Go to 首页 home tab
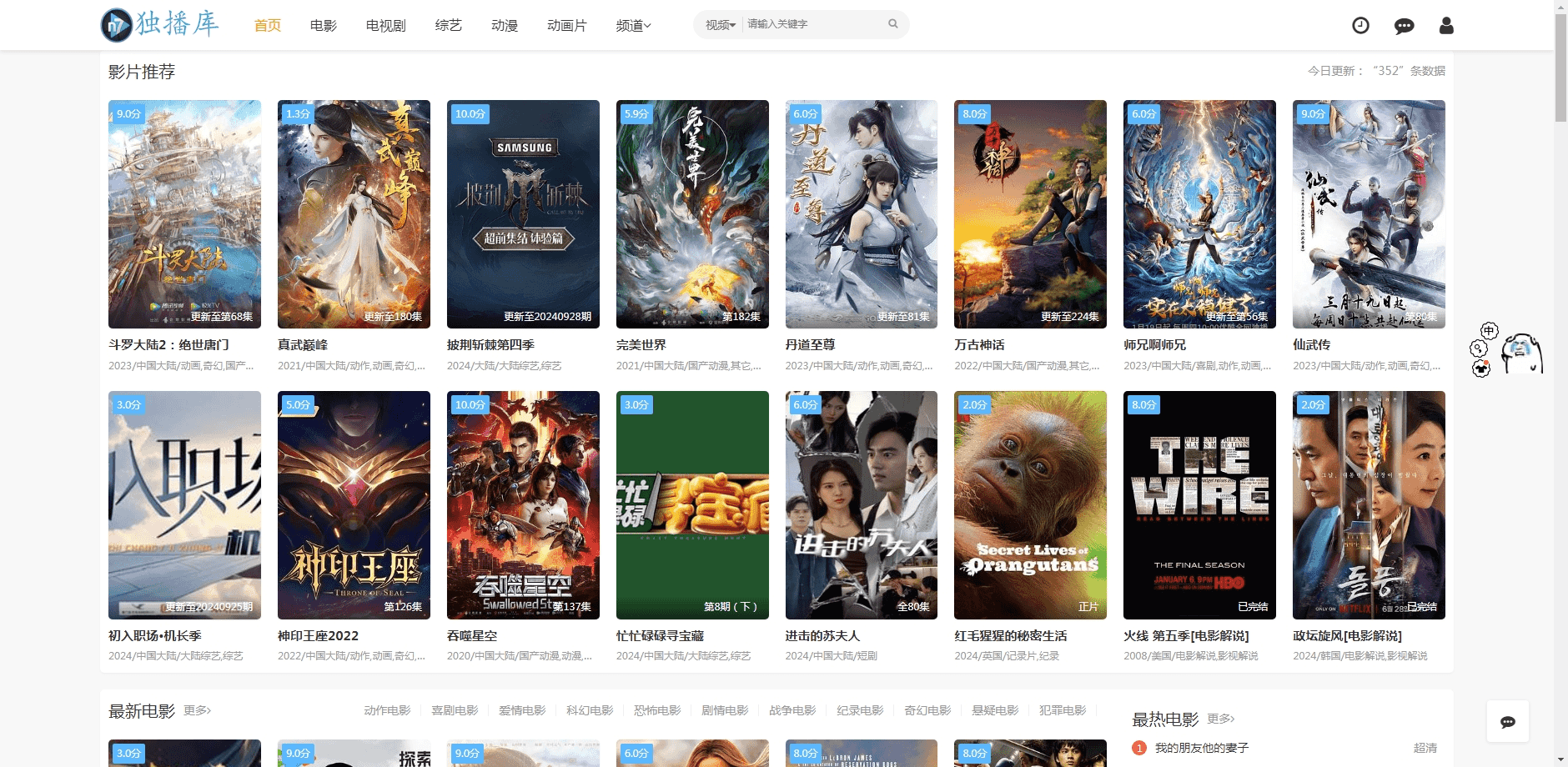Image resolution: width=1568 pixels, height=767 pixels. click(268, 26)
